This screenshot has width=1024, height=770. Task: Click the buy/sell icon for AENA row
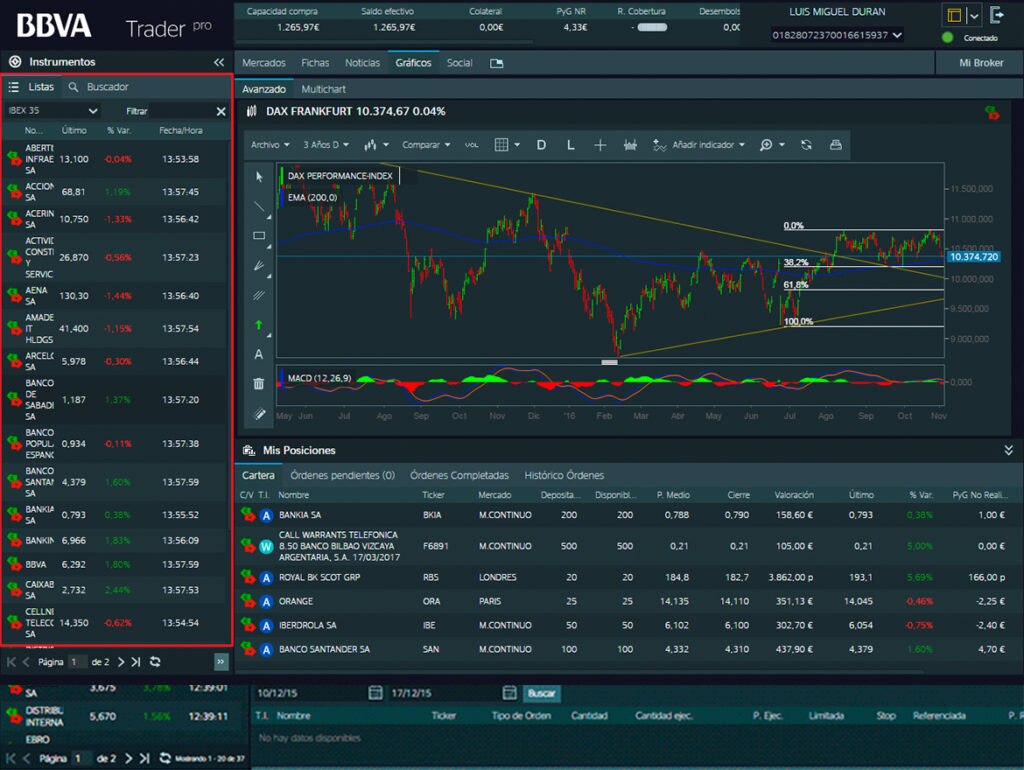click(x=14, y=295)
